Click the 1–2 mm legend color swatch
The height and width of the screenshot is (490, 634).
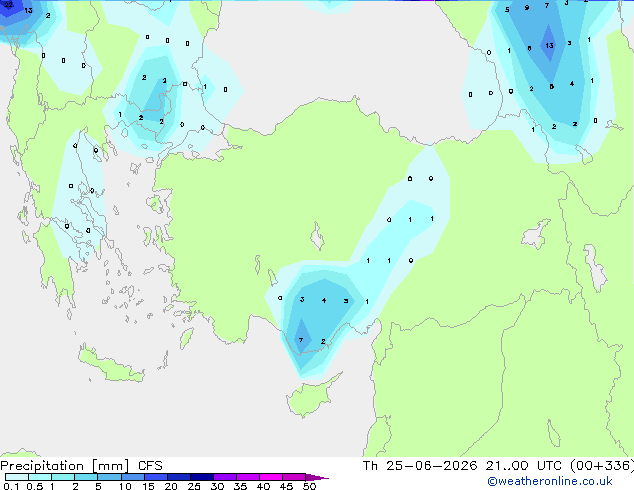[x=63, y=477]
